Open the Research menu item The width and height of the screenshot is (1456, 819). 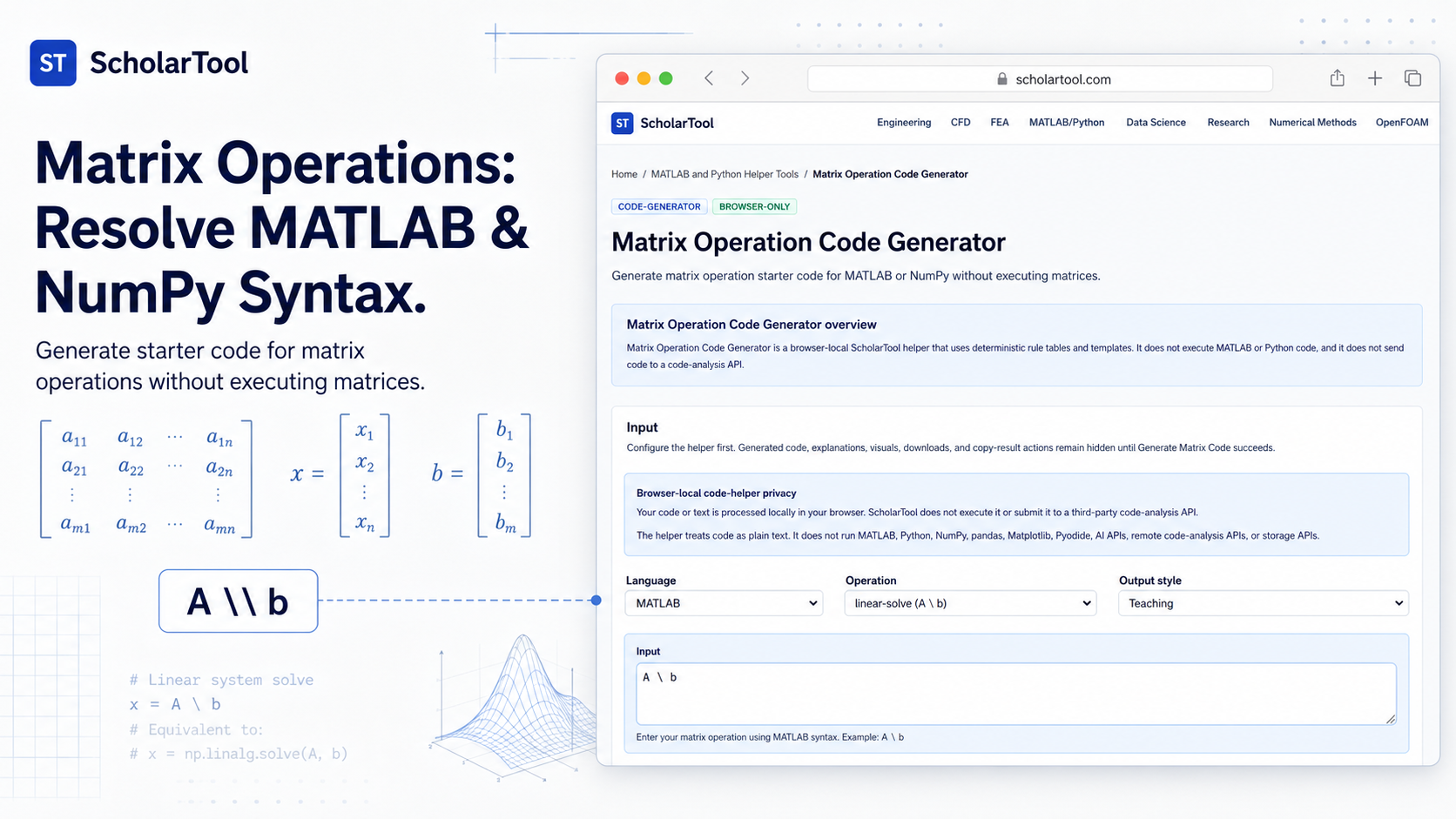pos(1228,123)
